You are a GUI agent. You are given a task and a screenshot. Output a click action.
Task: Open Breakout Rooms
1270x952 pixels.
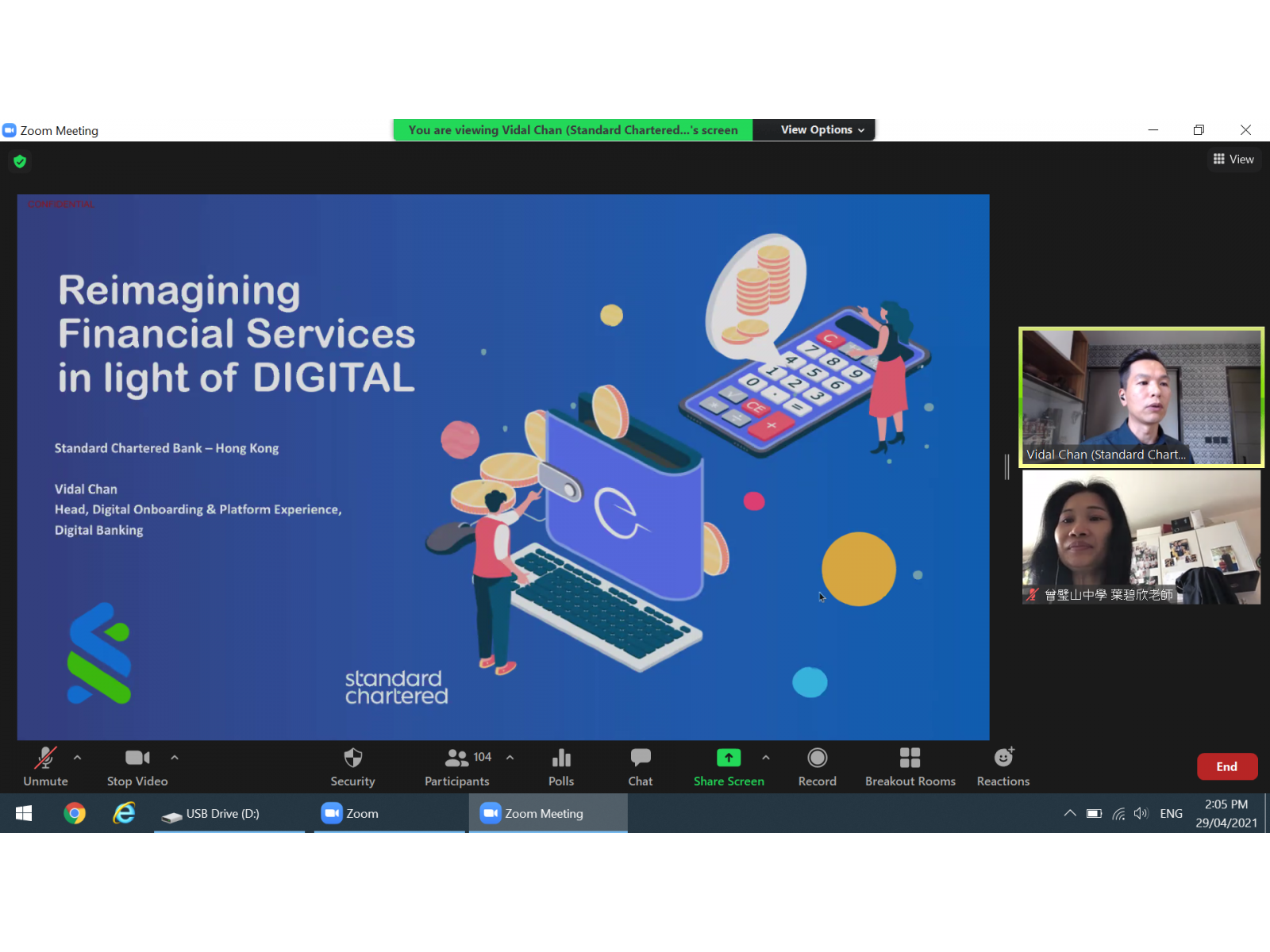[910, 766]
